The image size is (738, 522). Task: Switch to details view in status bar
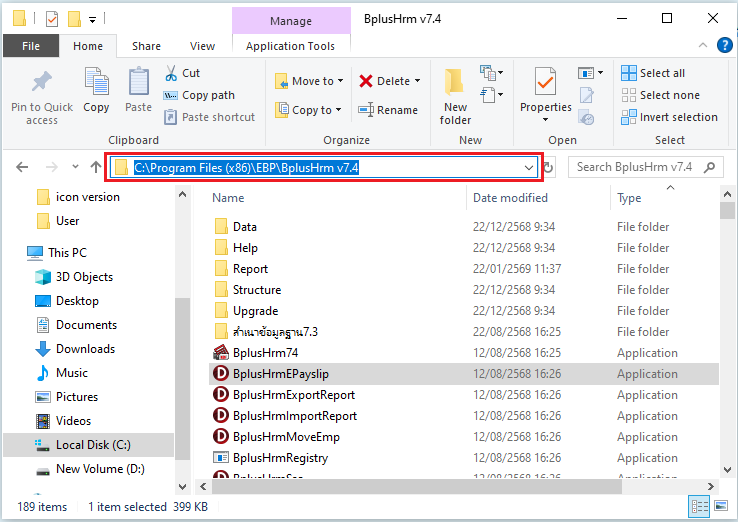(701, 507)
